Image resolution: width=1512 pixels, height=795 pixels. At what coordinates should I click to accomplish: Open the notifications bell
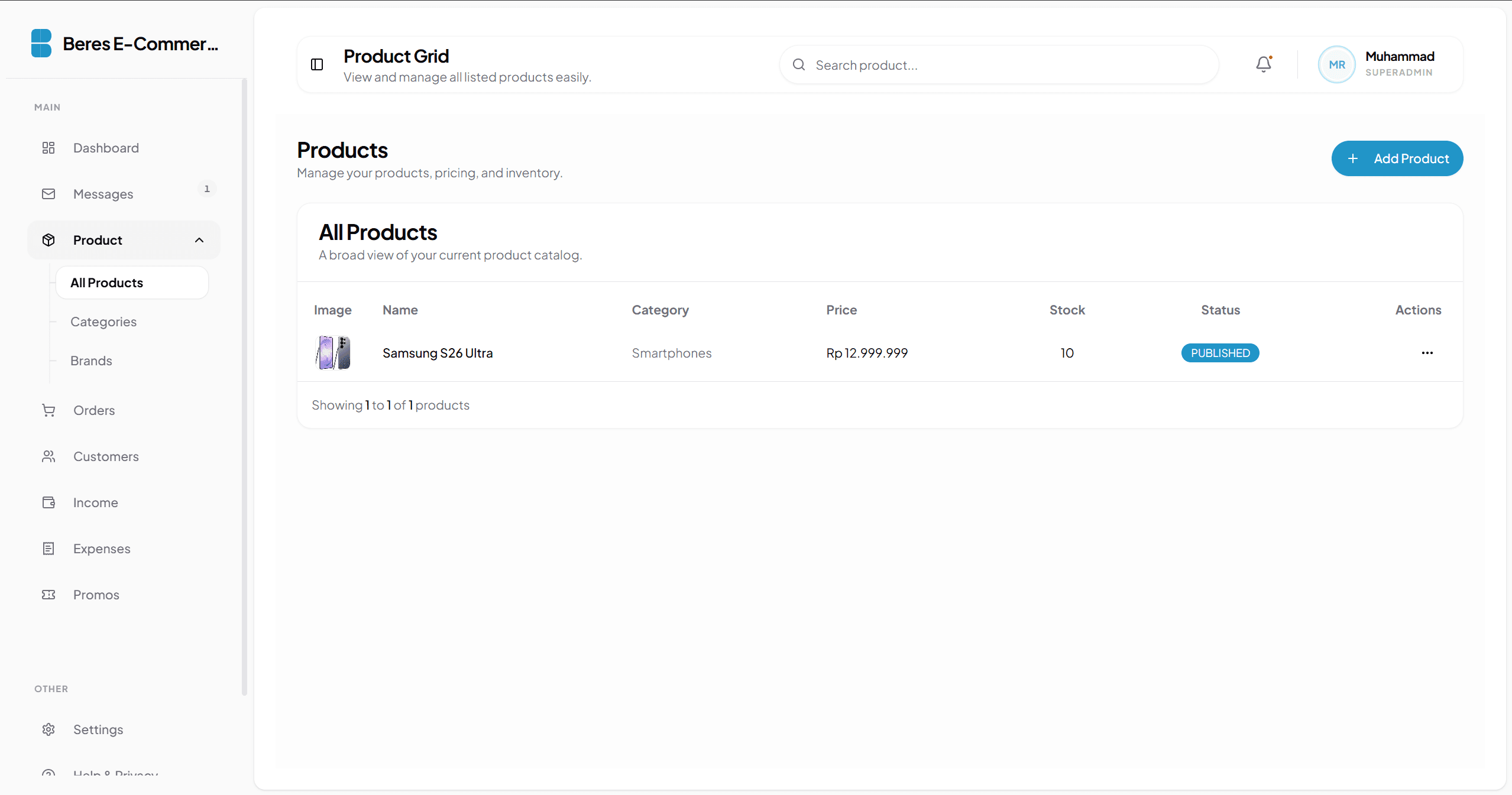pos(1264,64)
